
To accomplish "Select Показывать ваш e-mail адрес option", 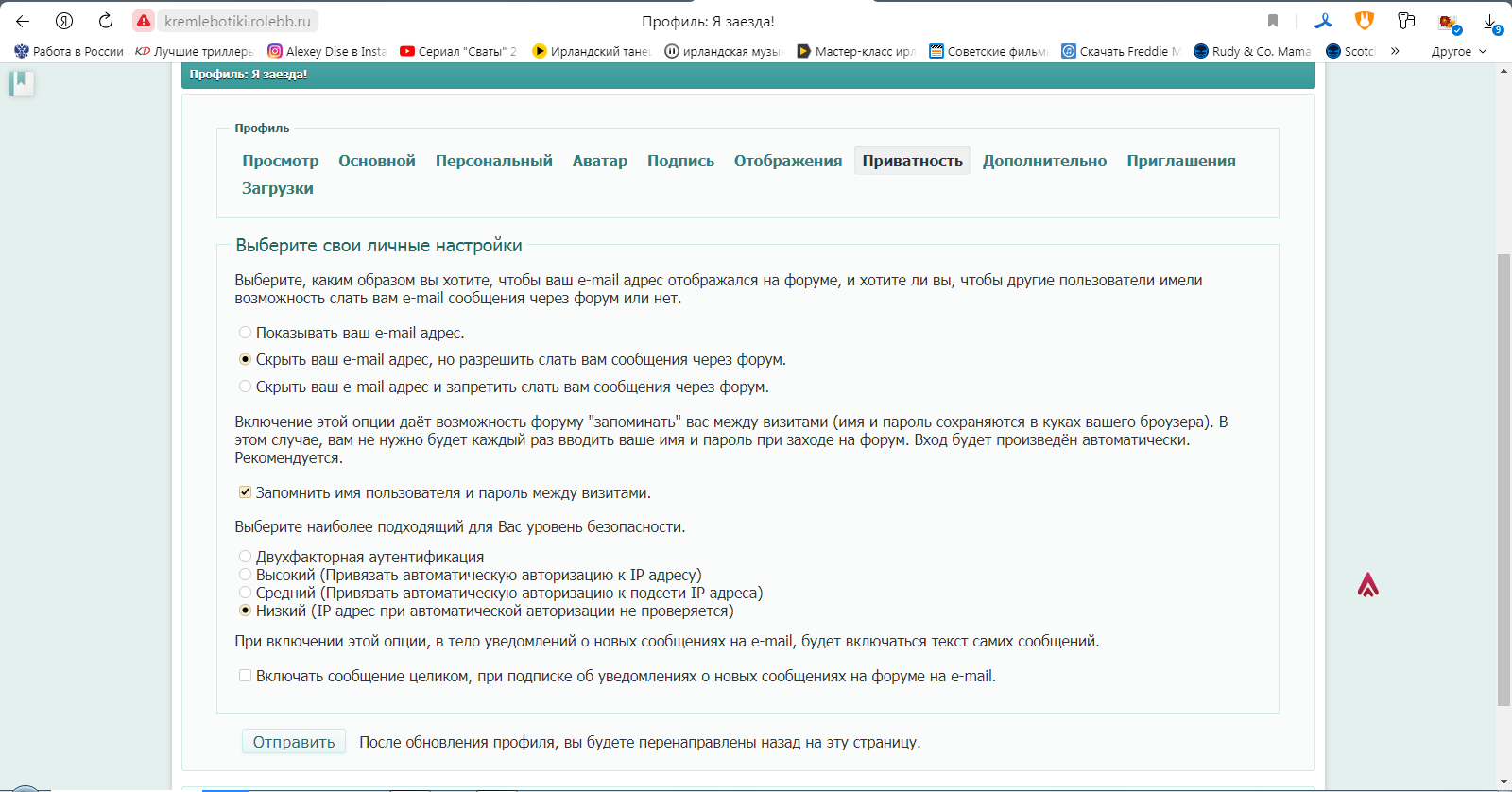I will [245, 333].
